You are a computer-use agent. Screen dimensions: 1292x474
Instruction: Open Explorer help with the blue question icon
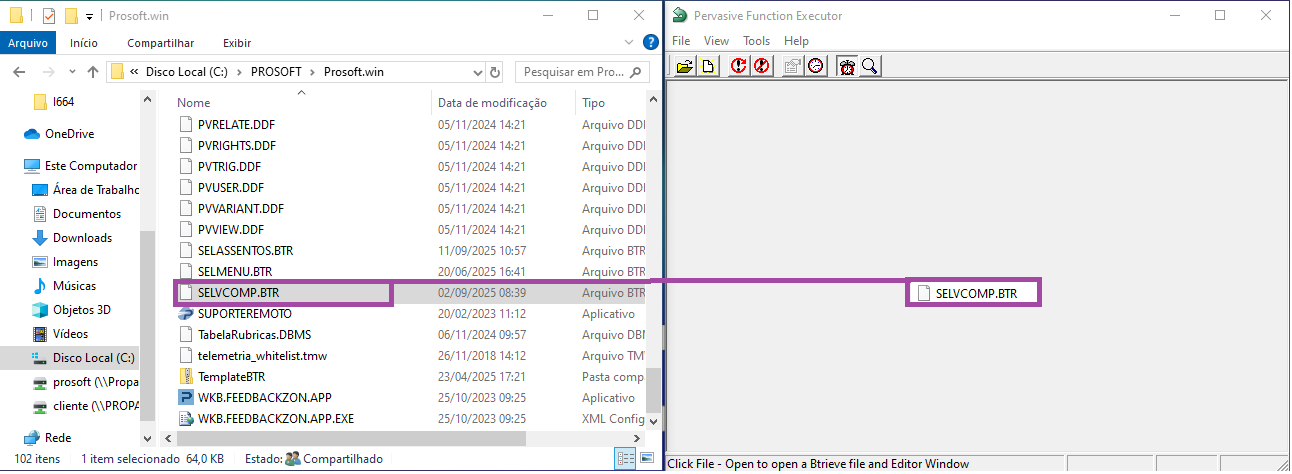(x=650, y=43)
